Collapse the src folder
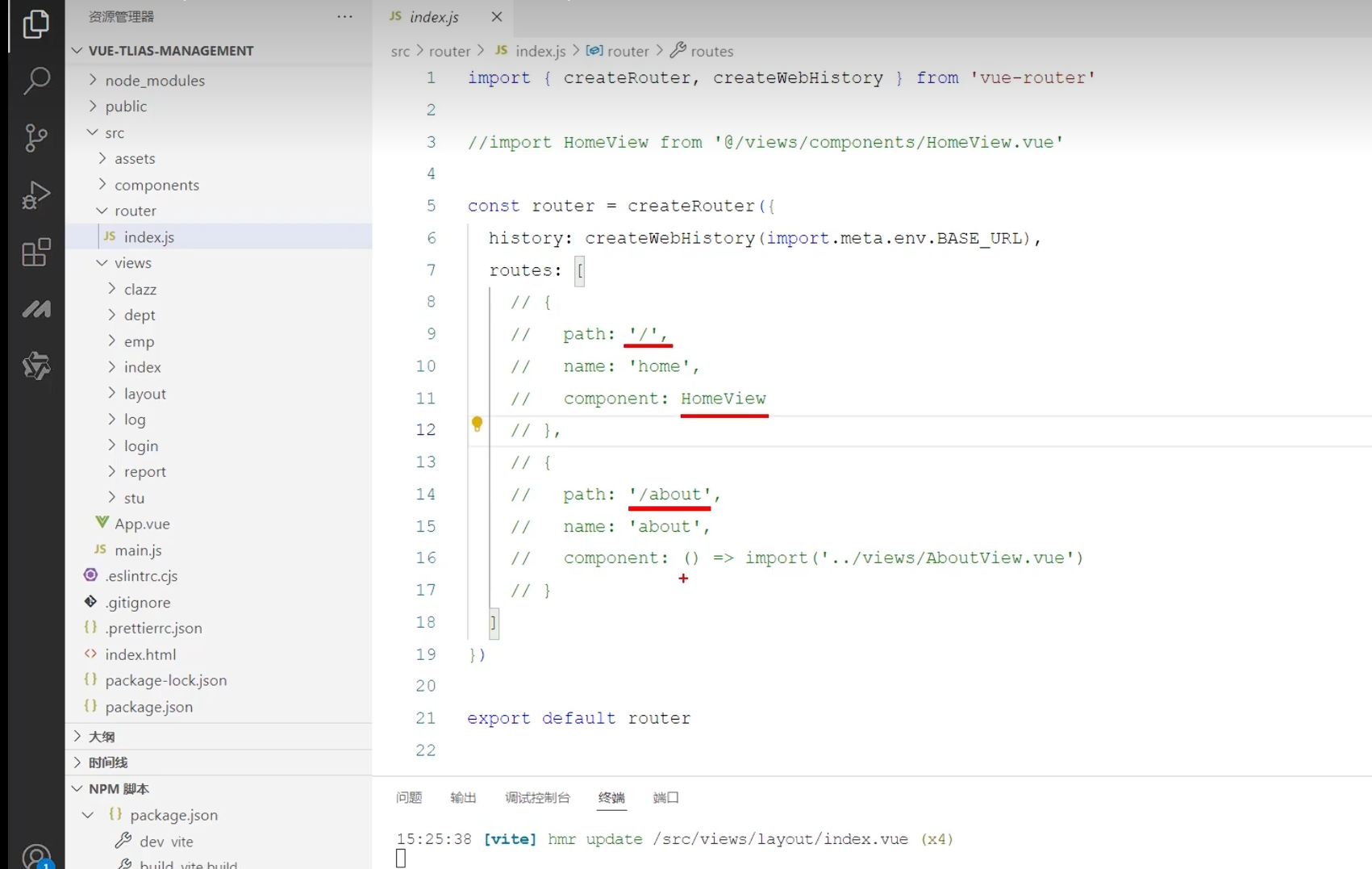This screenshot has height=869, width=1372. point(114,132)
